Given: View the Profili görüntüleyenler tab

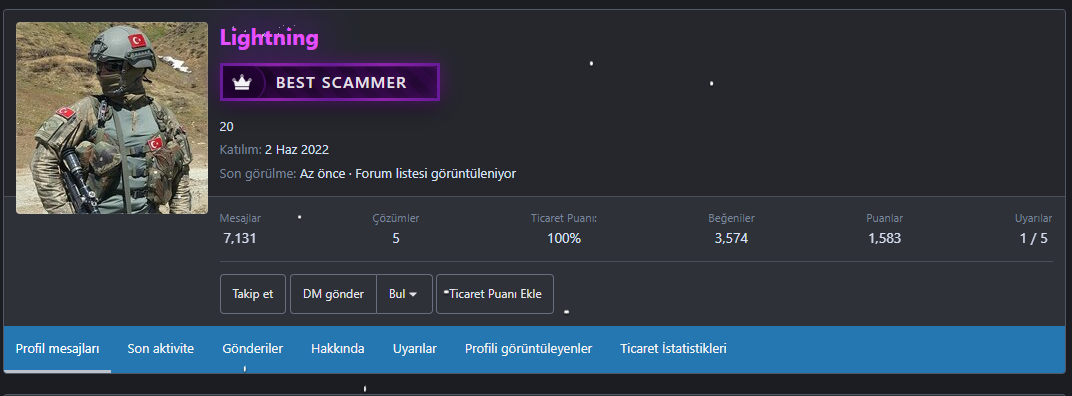Looking at the screenshot, I should [x=528, y=349].
